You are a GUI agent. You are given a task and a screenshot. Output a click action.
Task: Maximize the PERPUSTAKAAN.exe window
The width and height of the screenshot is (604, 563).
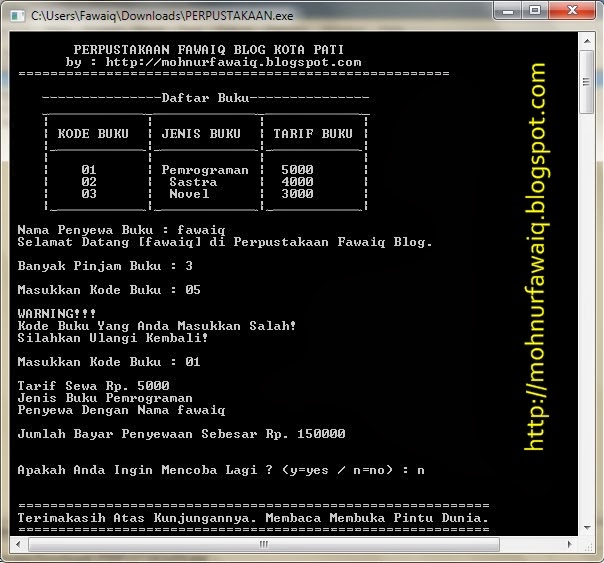click(535, 10)
